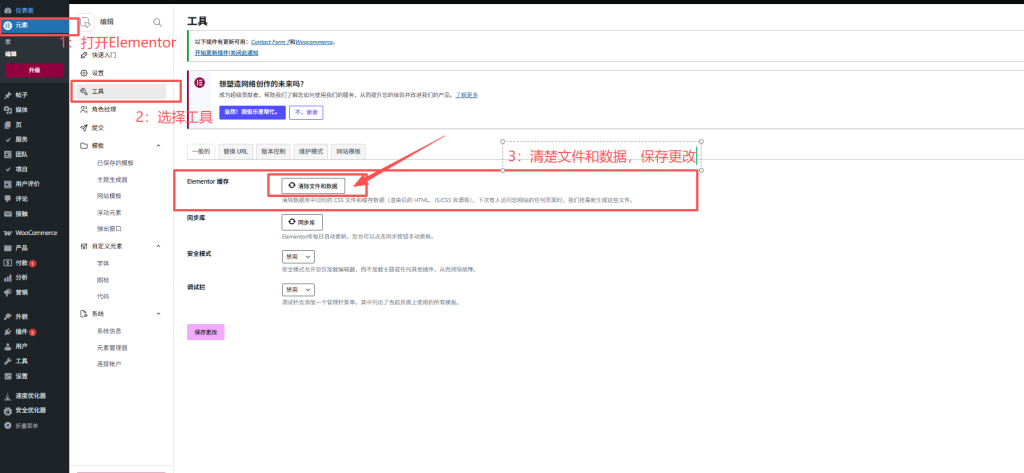Open 分析 analytics menu
This screenshot has height=473, width=1024.
click(x=22, y=277)
